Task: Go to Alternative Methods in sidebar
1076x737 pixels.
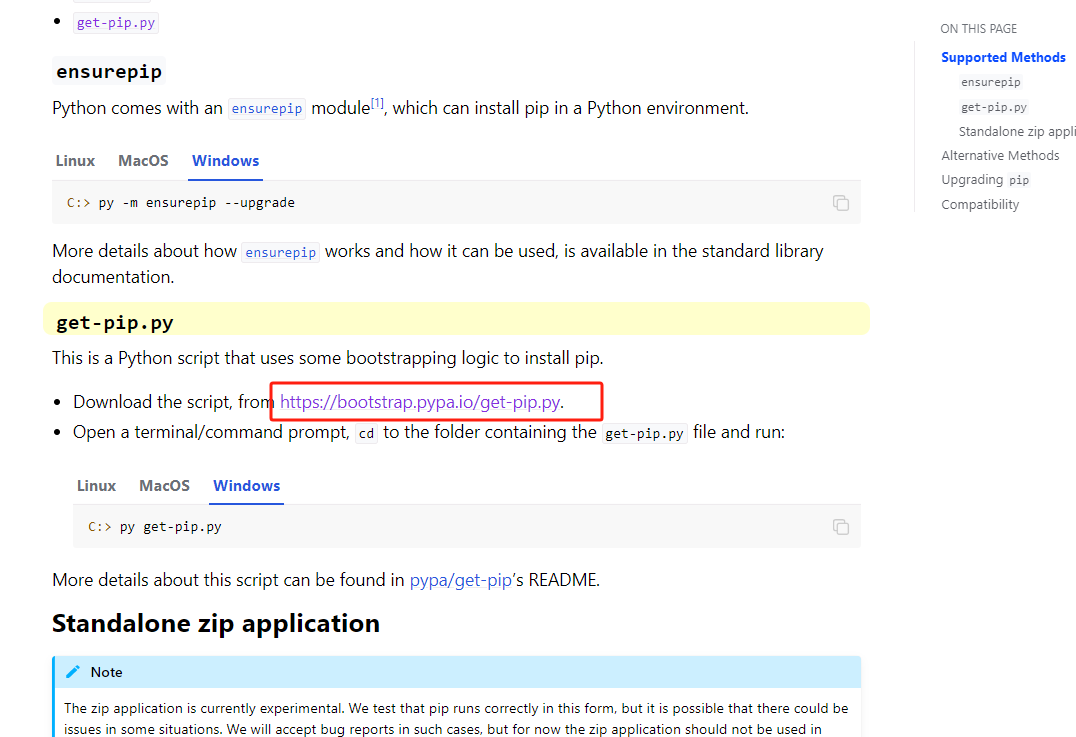Action: tap(1000, 156)
